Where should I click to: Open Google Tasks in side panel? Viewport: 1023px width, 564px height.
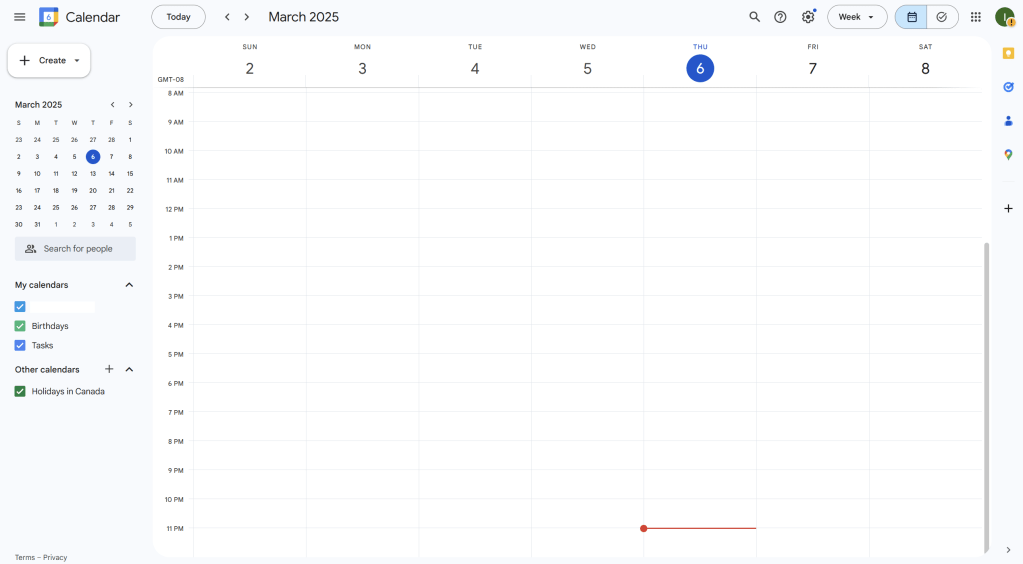[1008, 87]
